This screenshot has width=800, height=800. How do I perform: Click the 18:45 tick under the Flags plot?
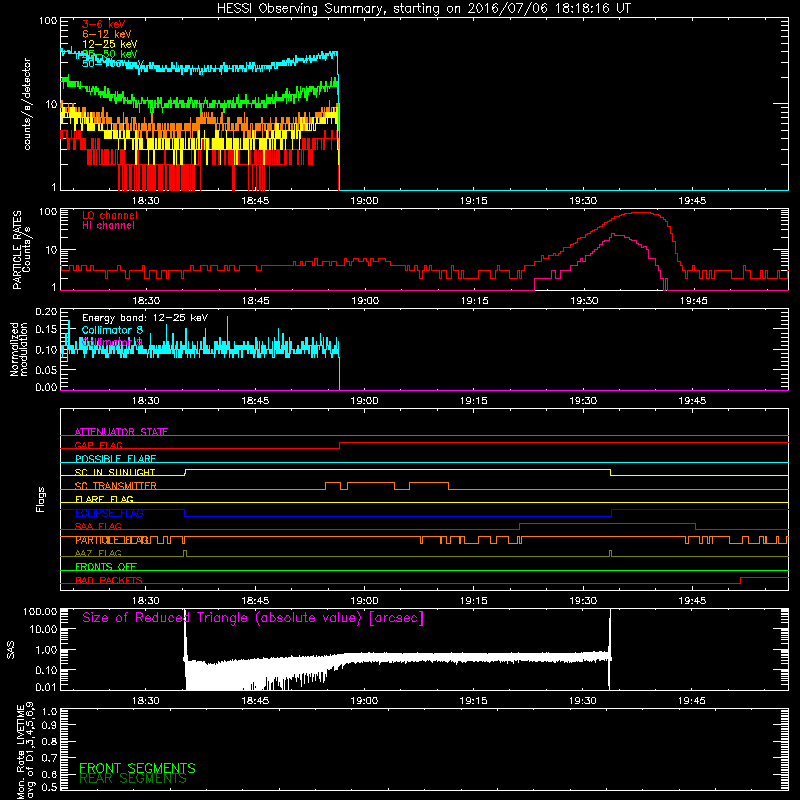click(255, 601)
